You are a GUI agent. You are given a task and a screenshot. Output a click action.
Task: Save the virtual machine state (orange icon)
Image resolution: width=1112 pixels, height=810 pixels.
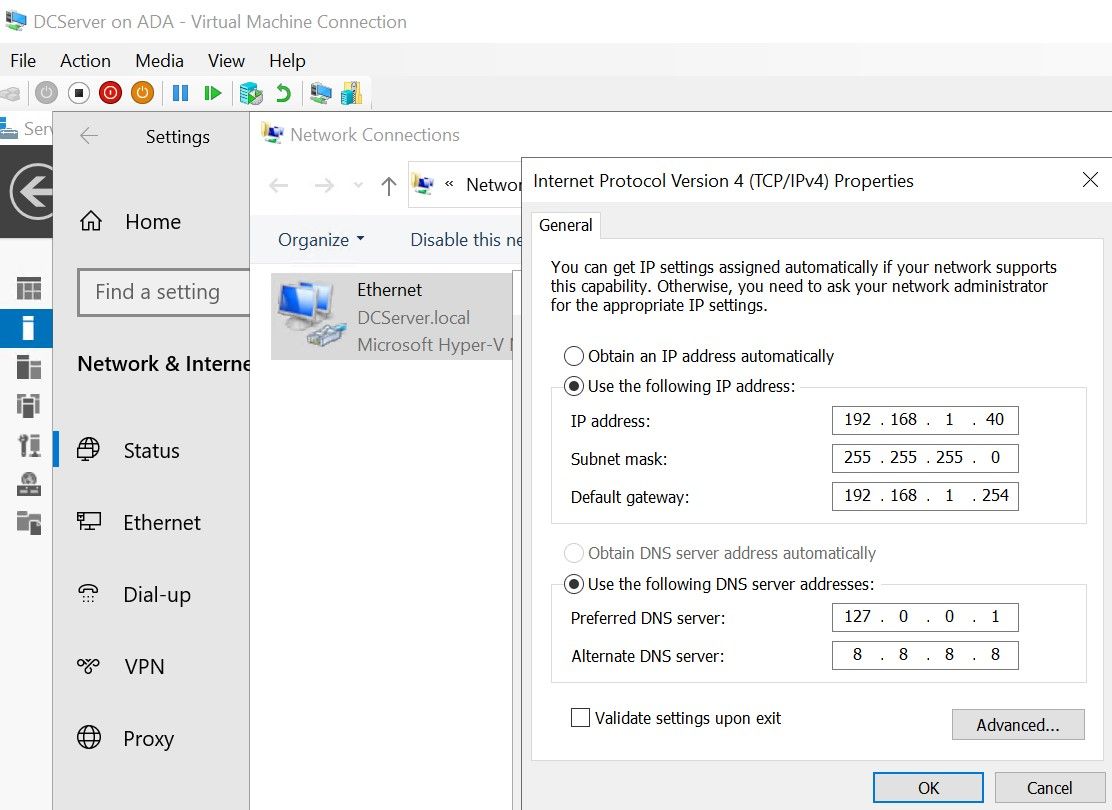141,92
